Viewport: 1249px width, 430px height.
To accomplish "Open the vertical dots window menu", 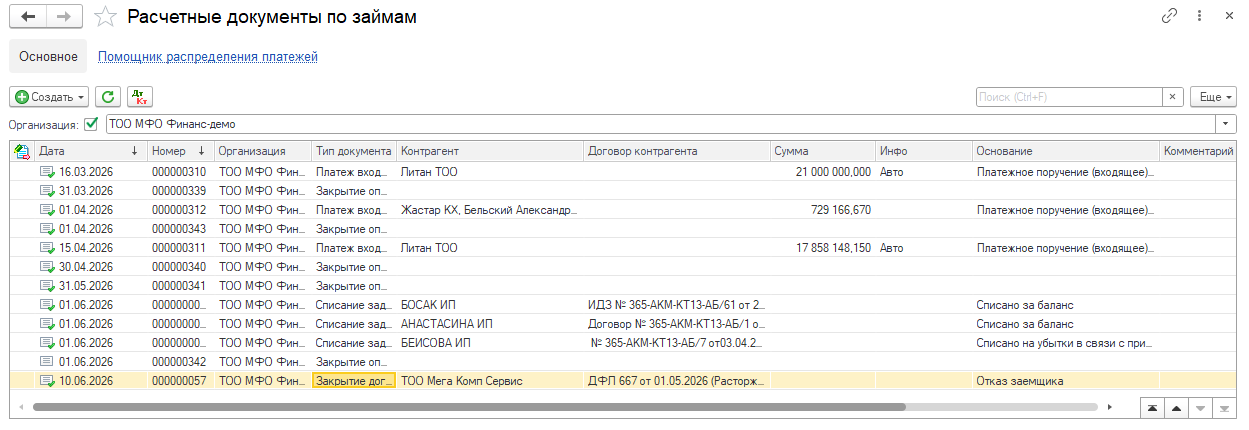I will pos(1200,17).
